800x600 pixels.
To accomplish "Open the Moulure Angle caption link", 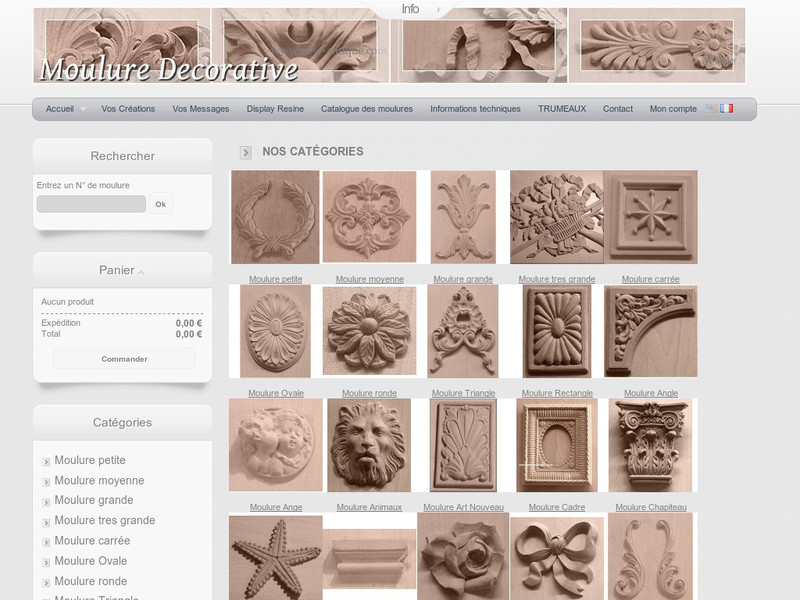I will click(x=651, y=393).
